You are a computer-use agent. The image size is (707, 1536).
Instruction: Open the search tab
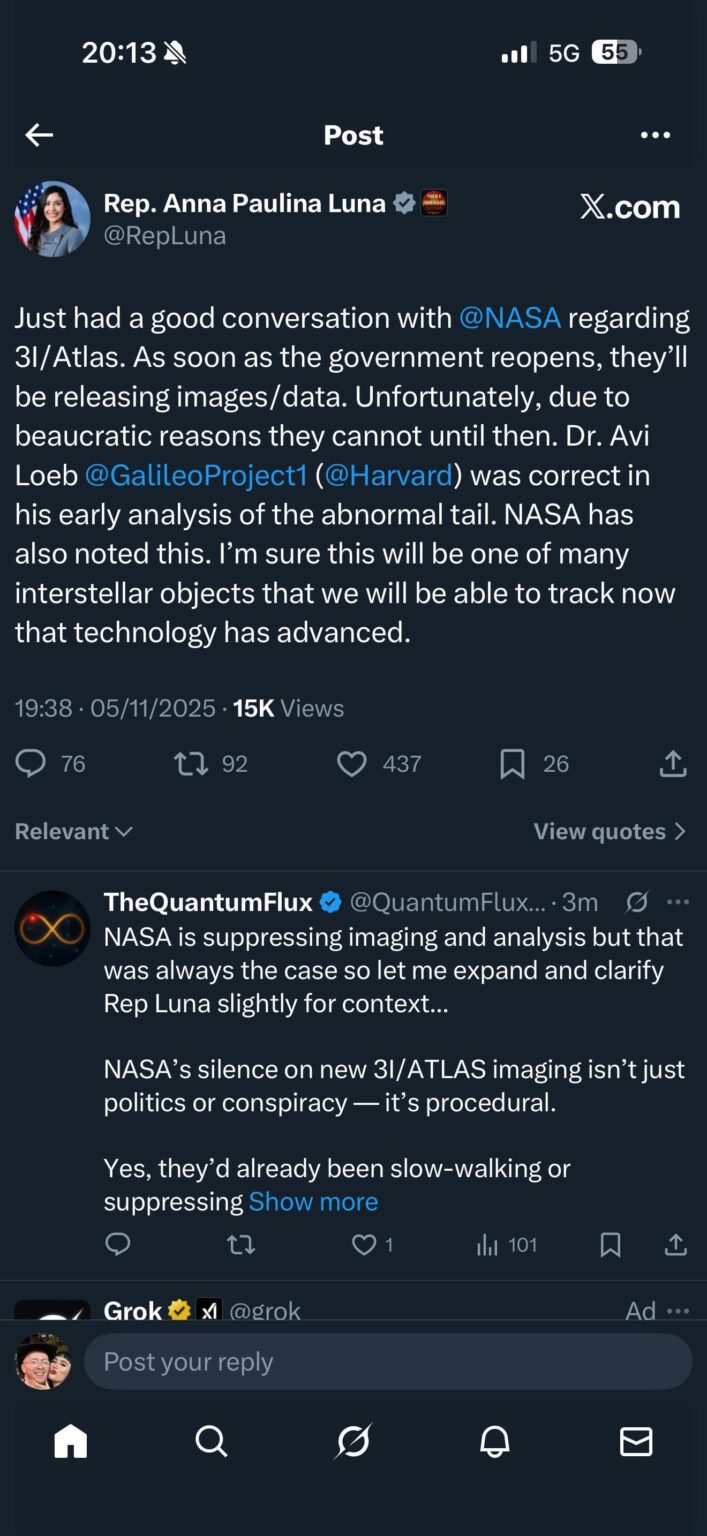tap(211, 1442)
